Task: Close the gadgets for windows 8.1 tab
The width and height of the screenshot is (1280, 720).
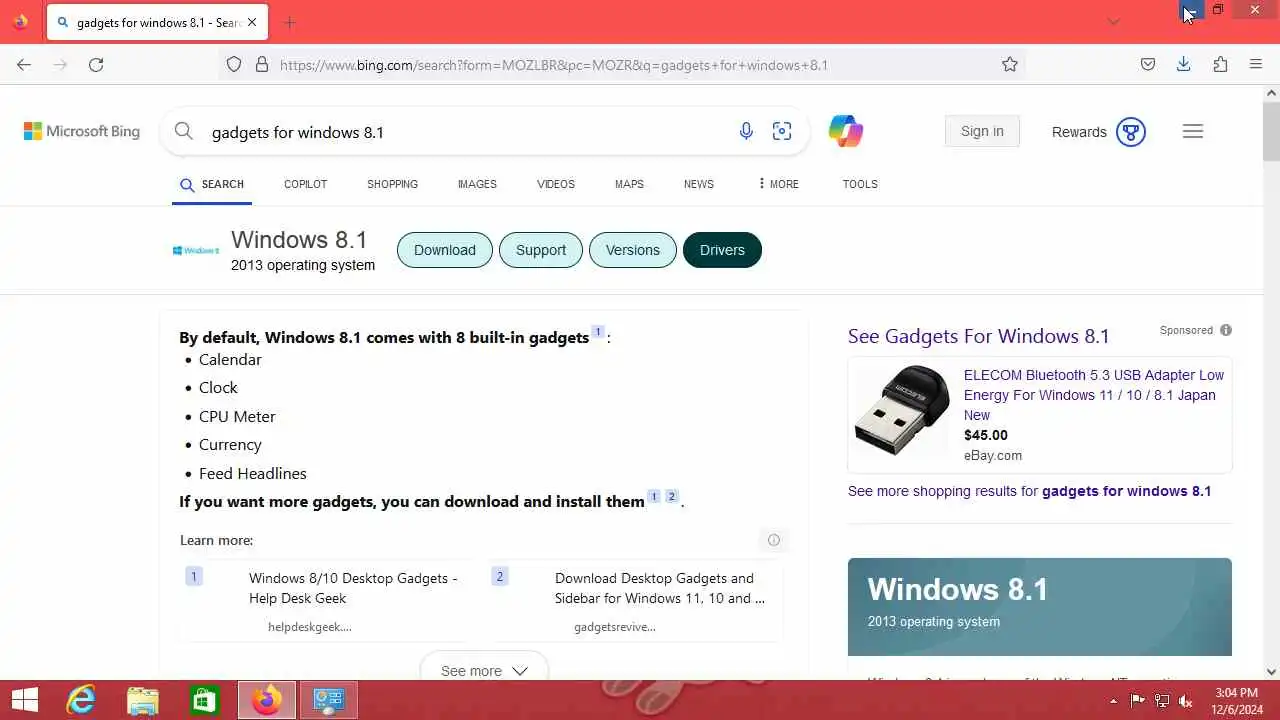Action: 251,22
